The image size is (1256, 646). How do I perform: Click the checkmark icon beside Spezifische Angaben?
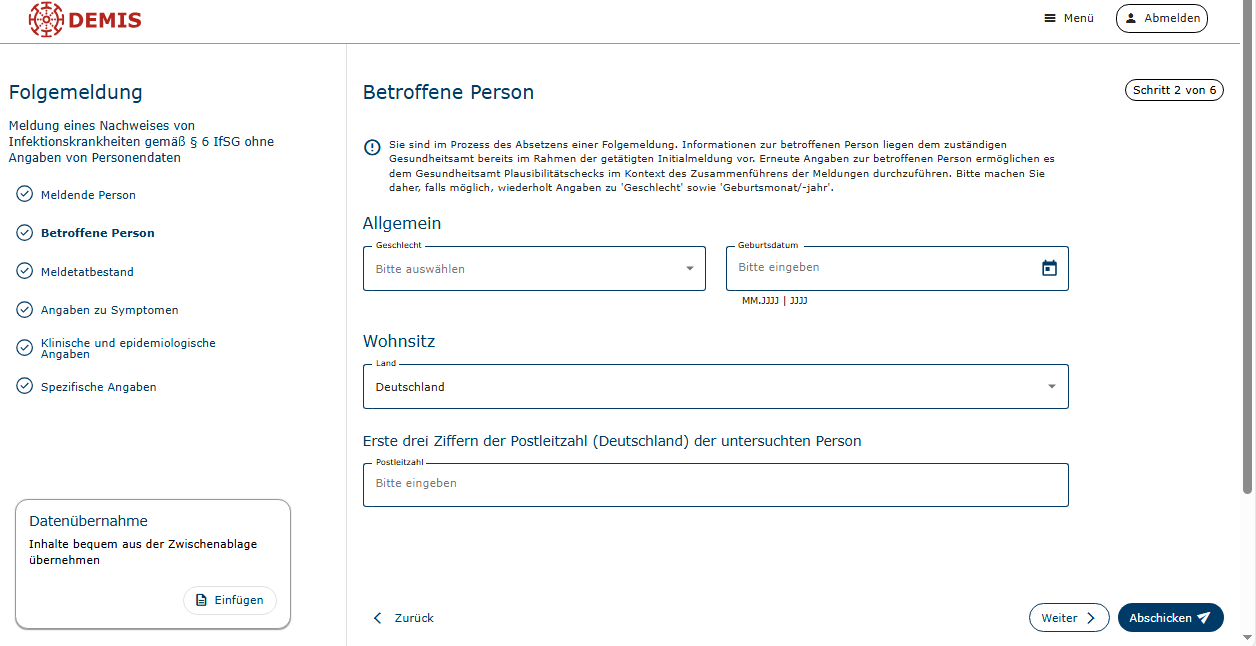coord(25,386)
